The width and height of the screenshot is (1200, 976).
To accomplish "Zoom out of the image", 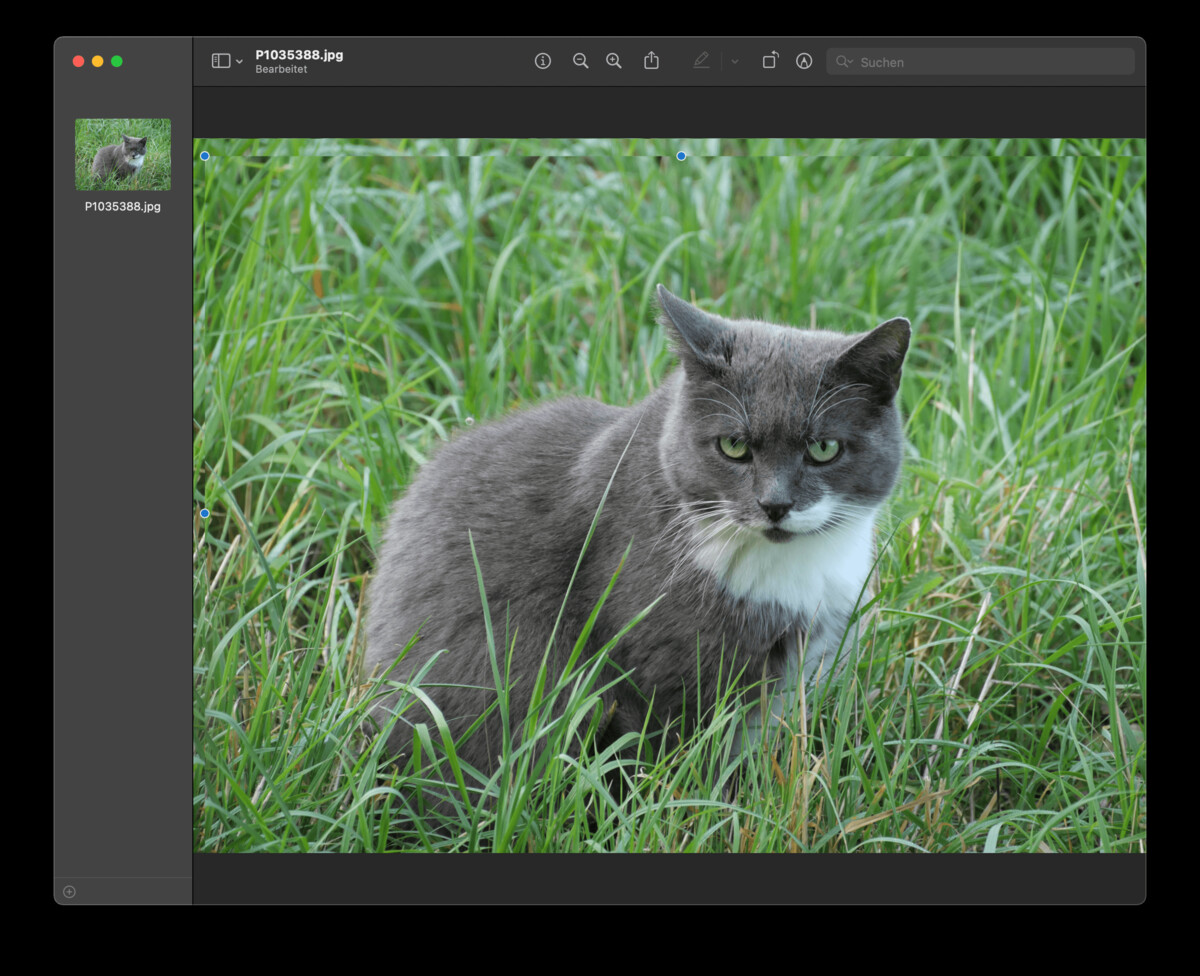I will tap(580, 61).
